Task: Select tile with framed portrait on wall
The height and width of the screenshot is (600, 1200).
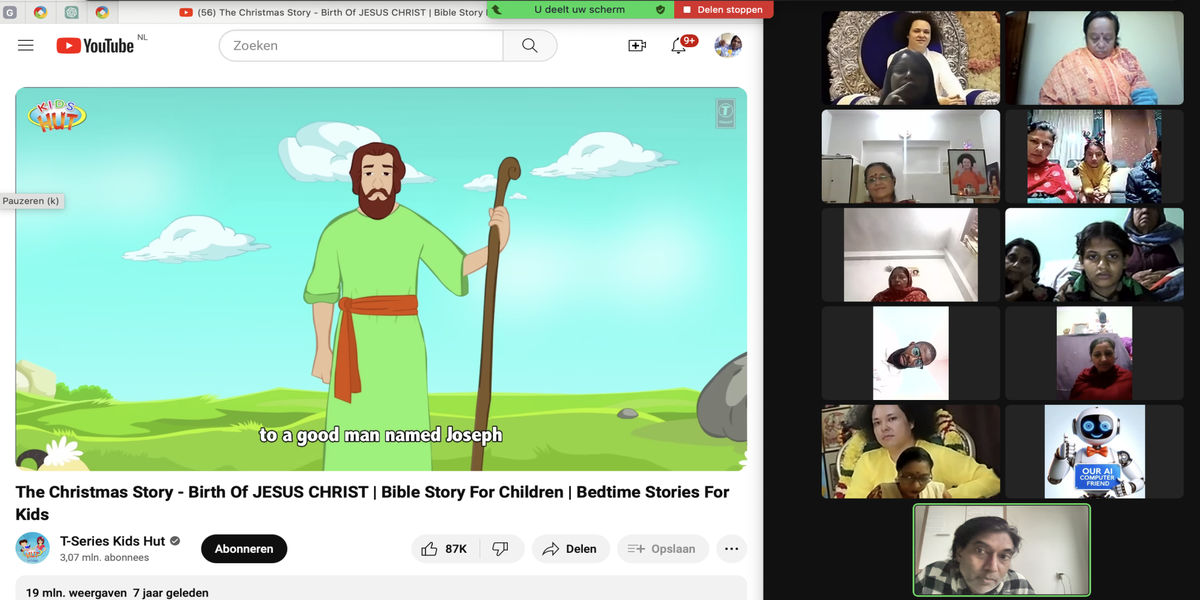Action: point(910,156)
